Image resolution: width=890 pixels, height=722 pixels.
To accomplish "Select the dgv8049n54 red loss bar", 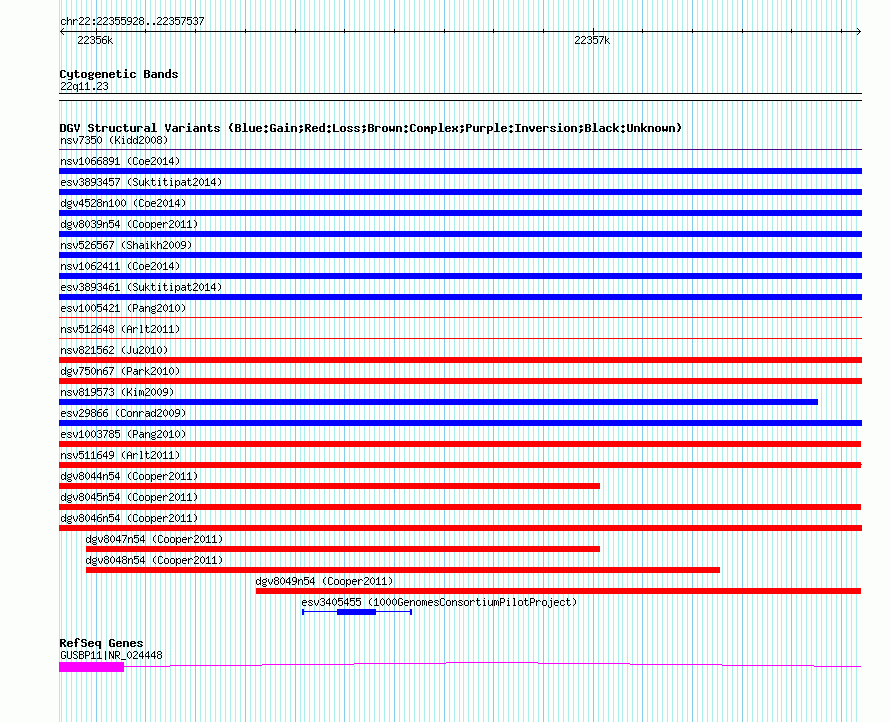I will pos(559,591).
